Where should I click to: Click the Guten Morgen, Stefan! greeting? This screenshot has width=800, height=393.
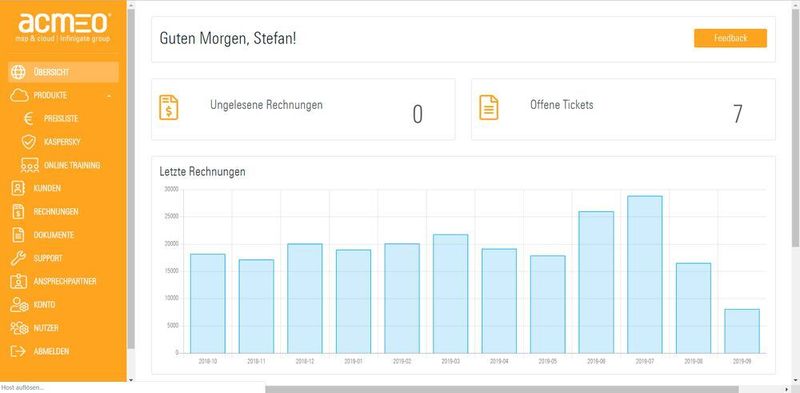click(228, 39)
